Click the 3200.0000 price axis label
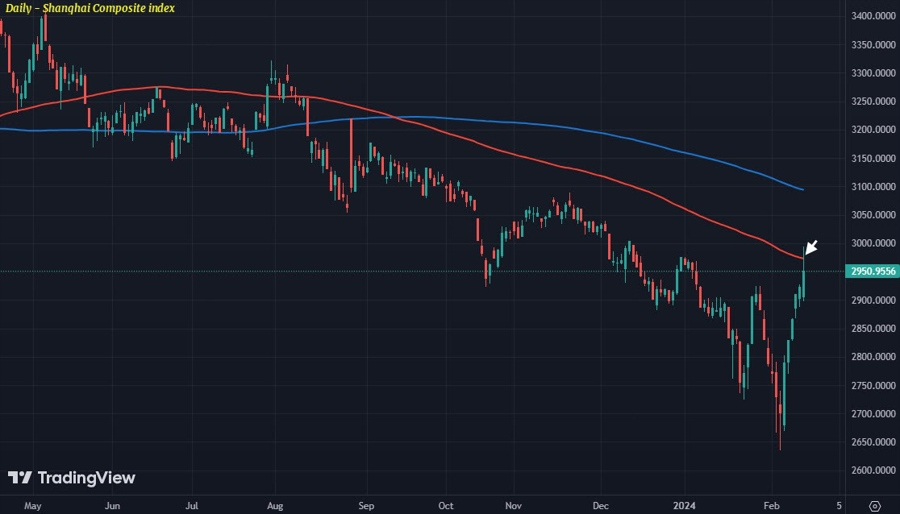Screen dimensions: 900x514 pos(872,130)
